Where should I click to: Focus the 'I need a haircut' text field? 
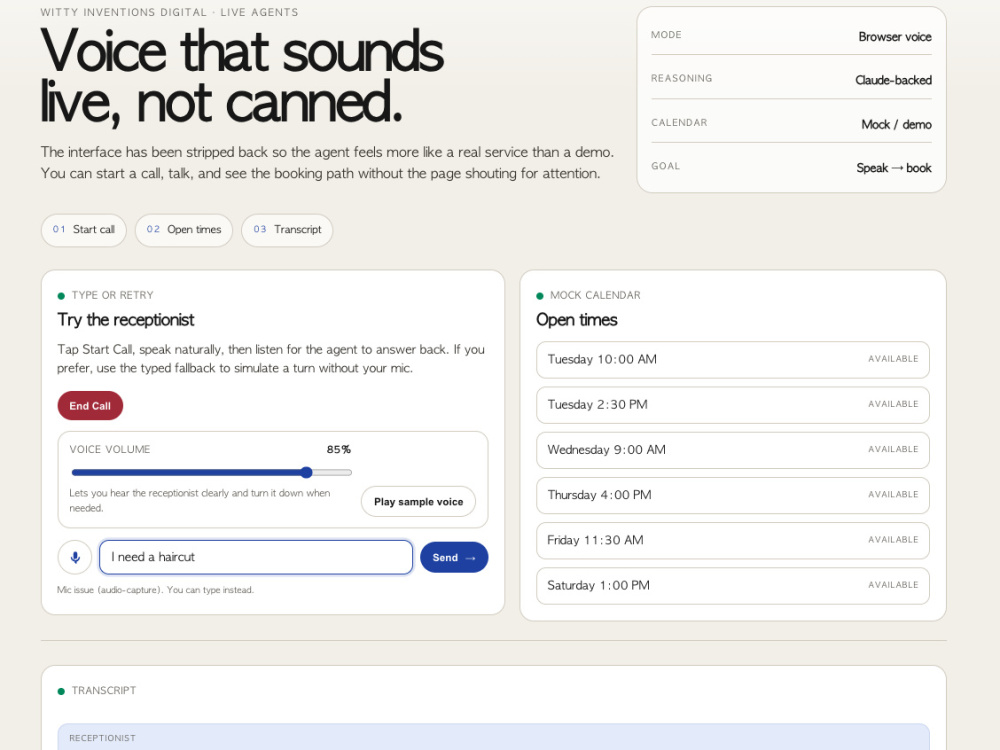[256, 557]
